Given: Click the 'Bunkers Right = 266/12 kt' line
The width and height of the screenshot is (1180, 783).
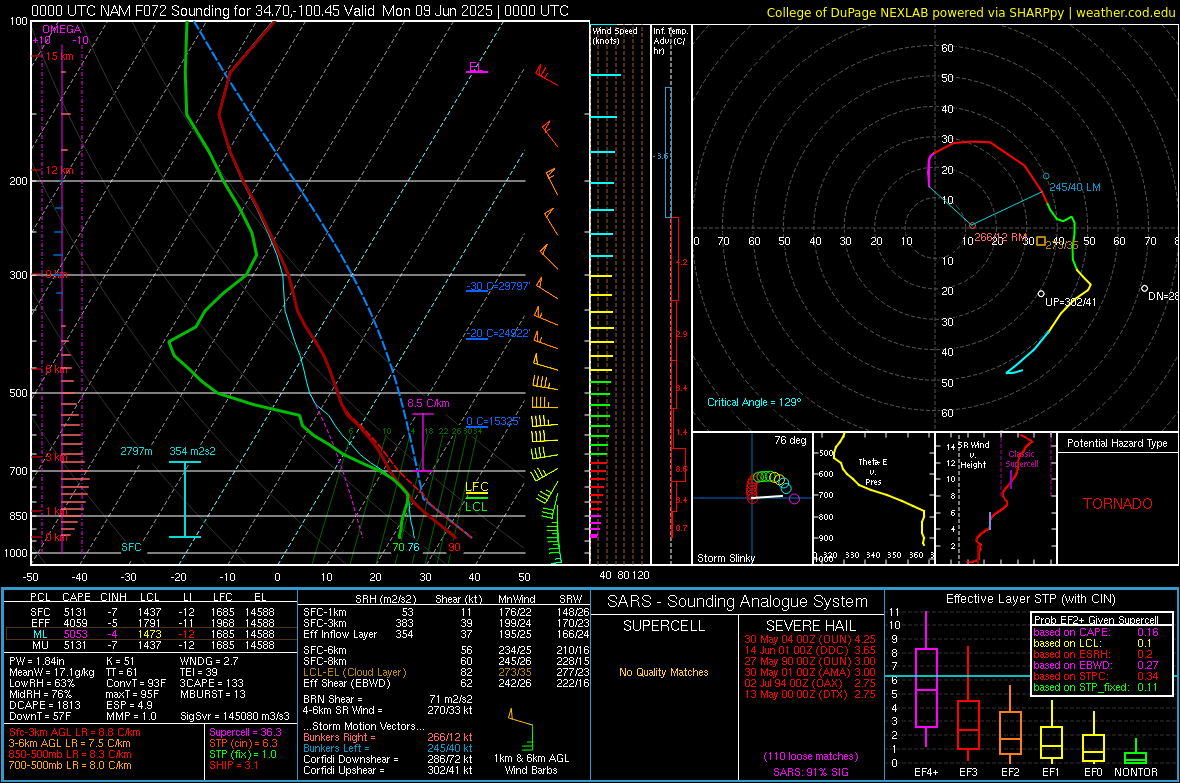Looking at the screenshot, I should click(388, 737).
